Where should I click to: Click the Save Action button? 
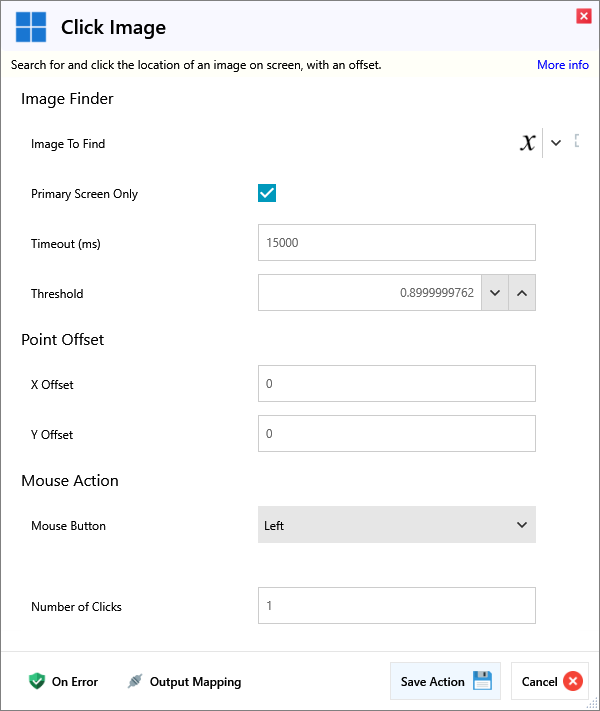point(433,682)
